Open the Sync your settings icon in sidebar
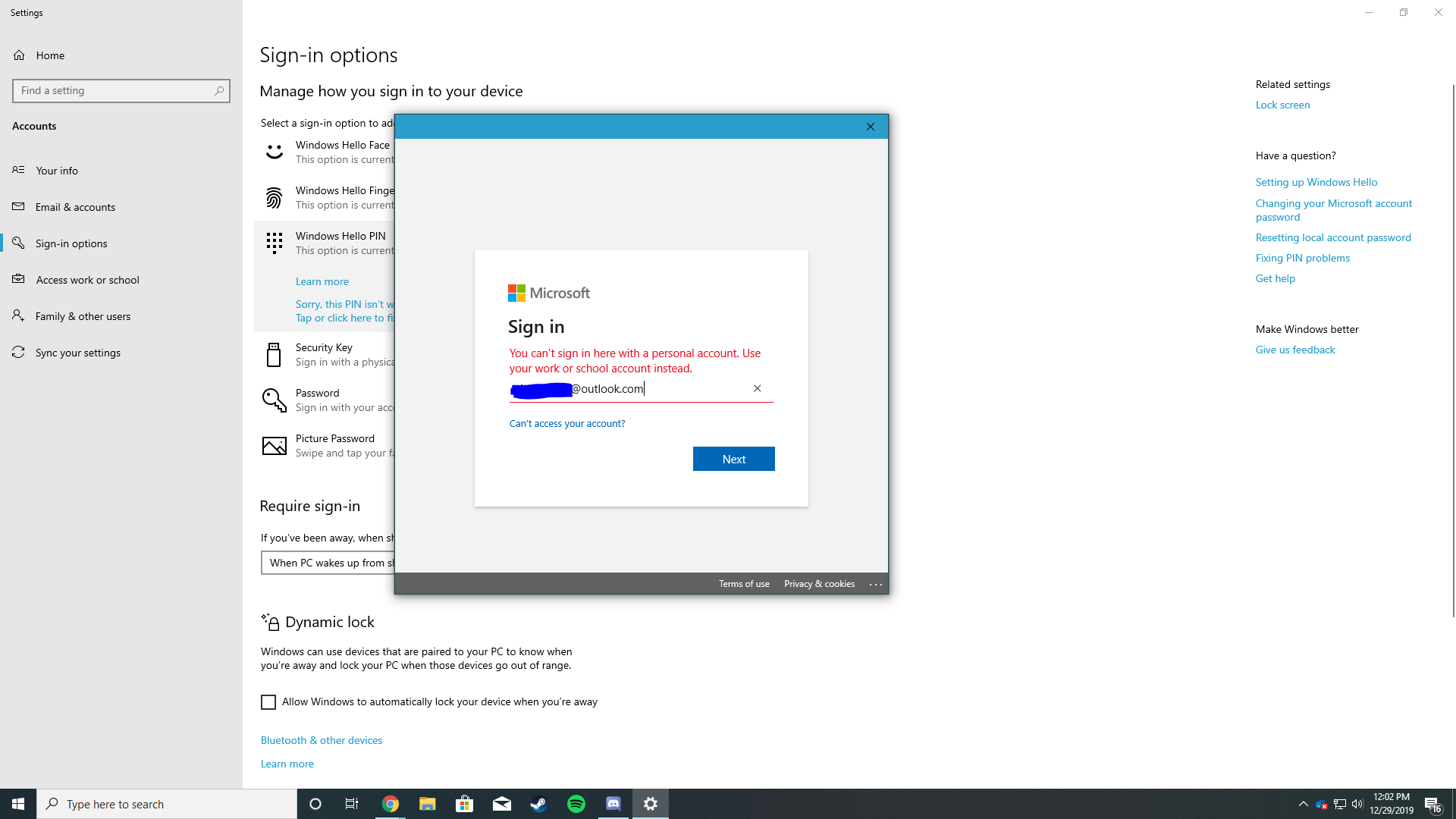This screenshot has height=819, width=1456. pyautogui.click(x=19, y=352)
